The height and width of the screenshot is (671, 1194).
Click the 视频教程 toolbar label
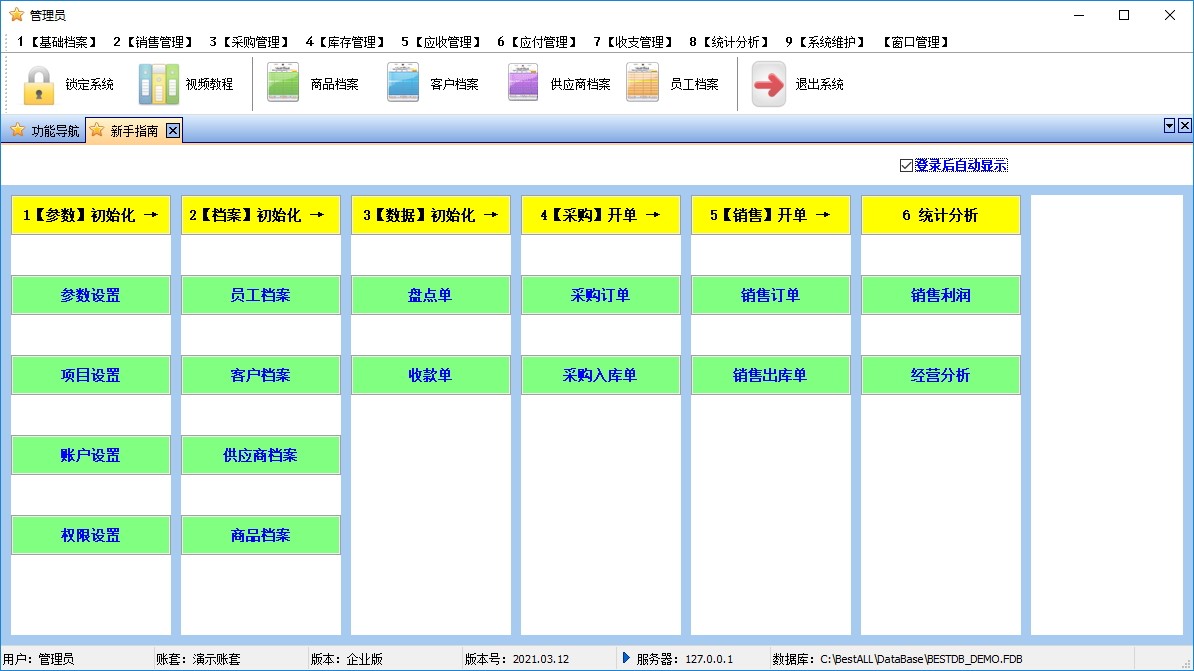[209, 84]
